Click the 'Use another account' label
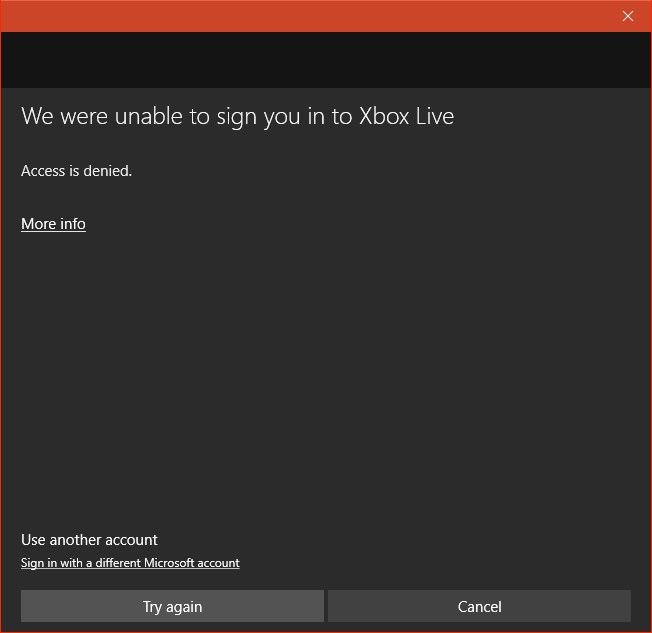 tap(89, 540)
